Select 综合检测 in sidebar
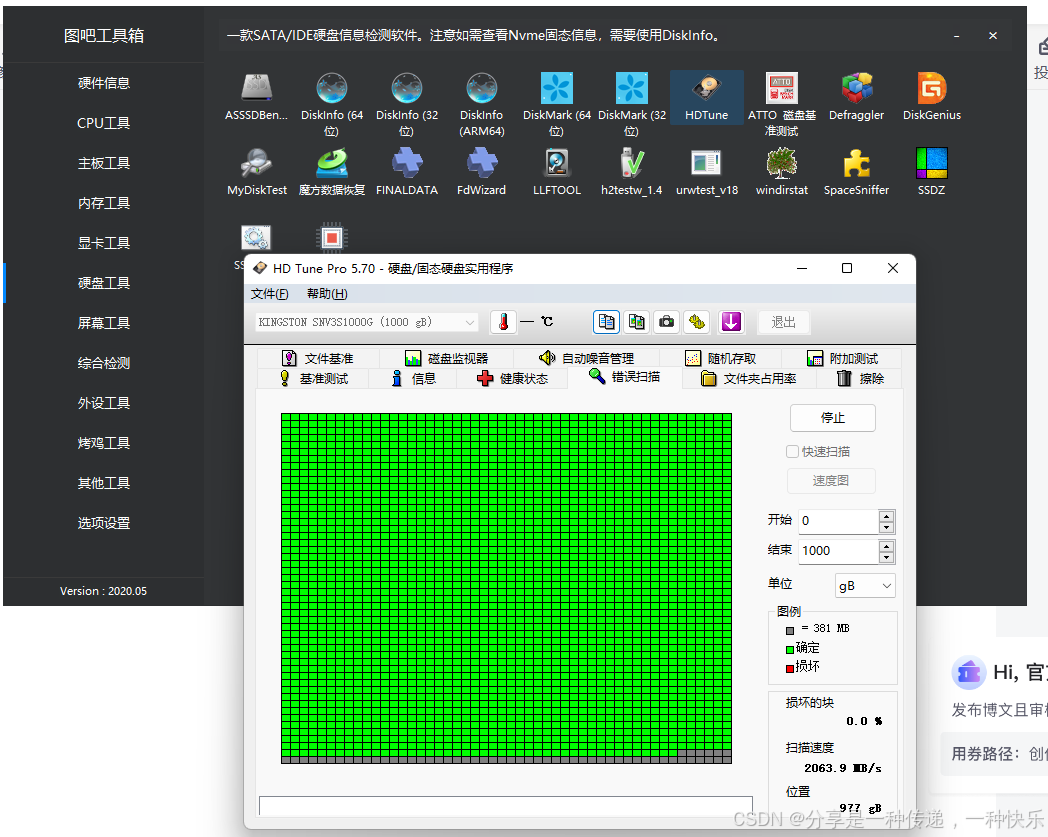1048x837 pixels. point(104,363)
